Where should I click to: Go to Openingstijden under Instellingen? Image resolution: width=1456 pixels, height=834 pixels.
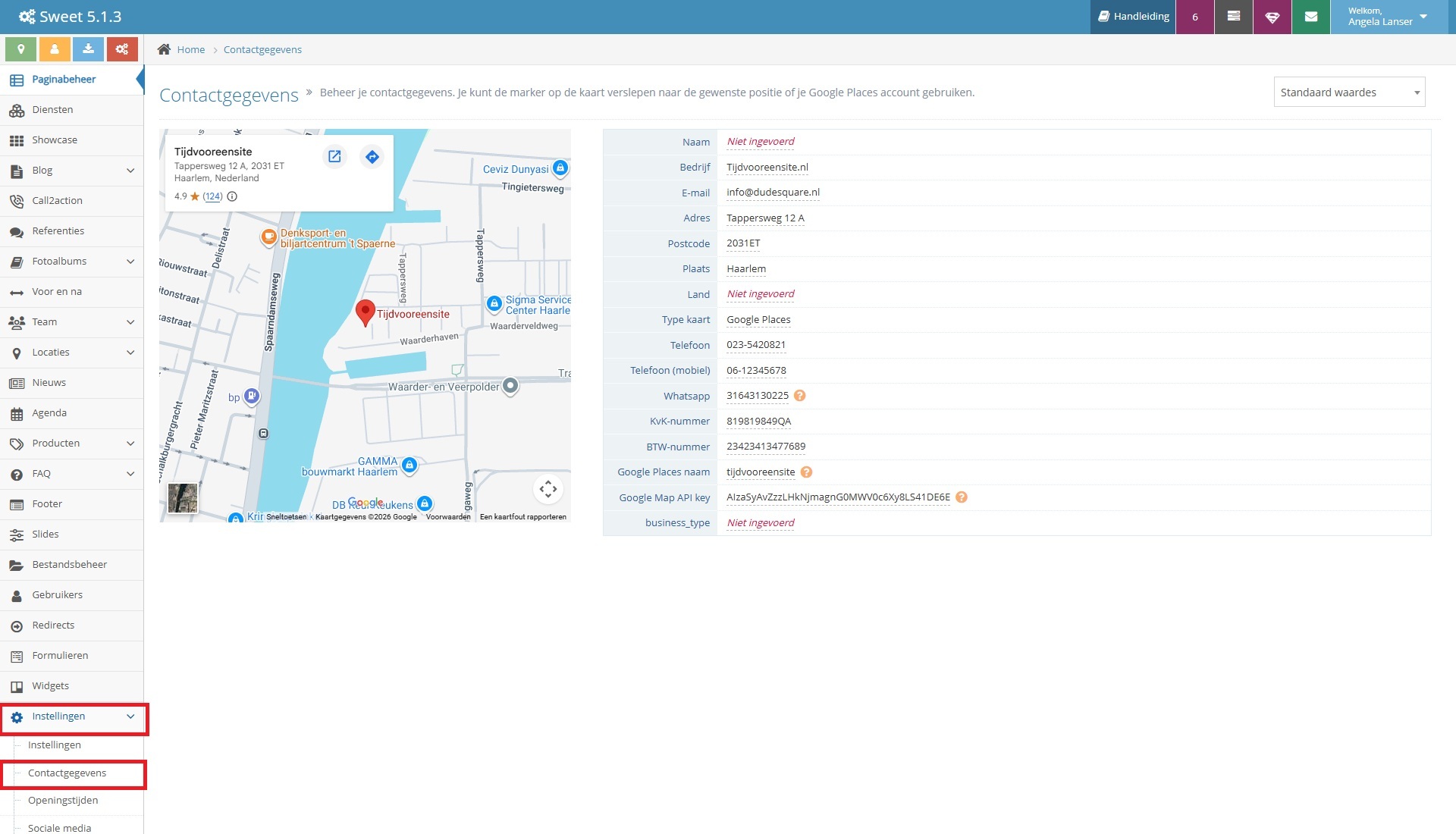62,800
